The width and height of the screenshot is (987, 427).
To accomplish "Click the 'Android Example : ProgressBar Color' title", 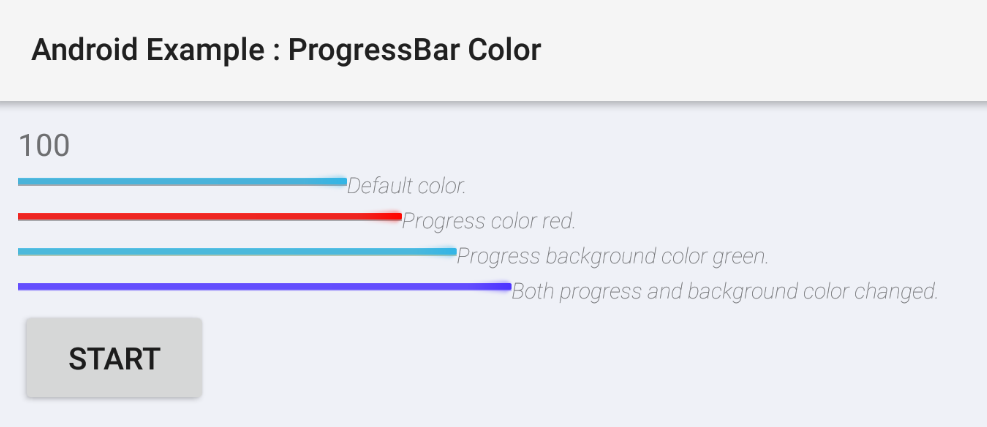I will click(286, 50).
